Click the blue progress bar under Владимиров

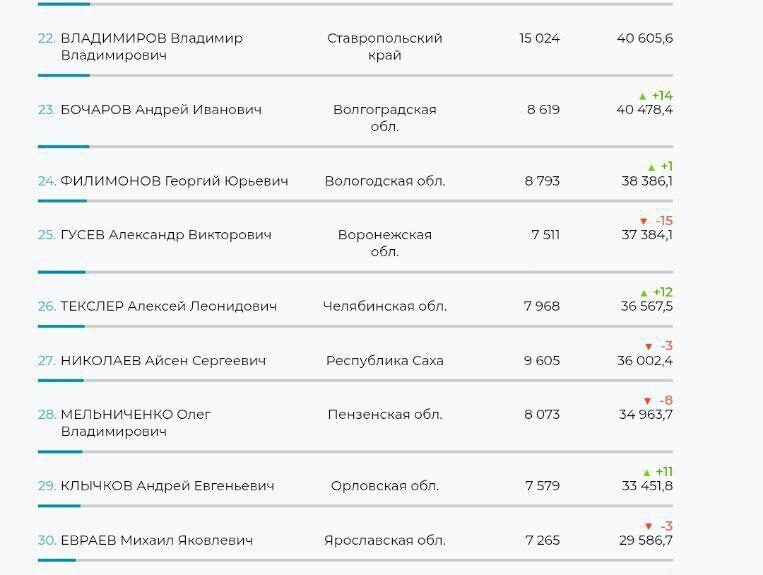[64, 75]
